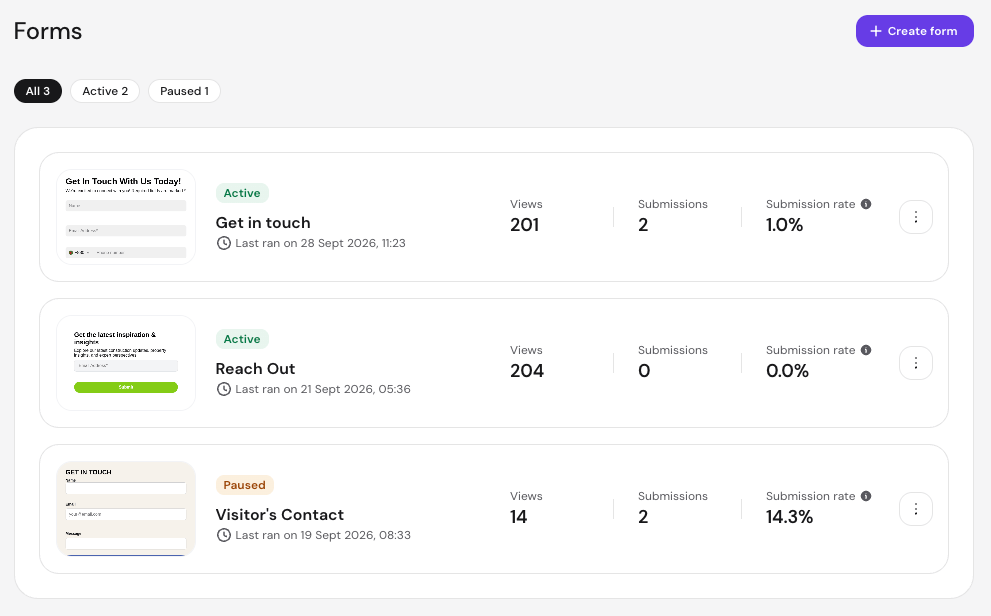Click the Active badge on Get in touch

pyautogui.click(x=242, y=193)
